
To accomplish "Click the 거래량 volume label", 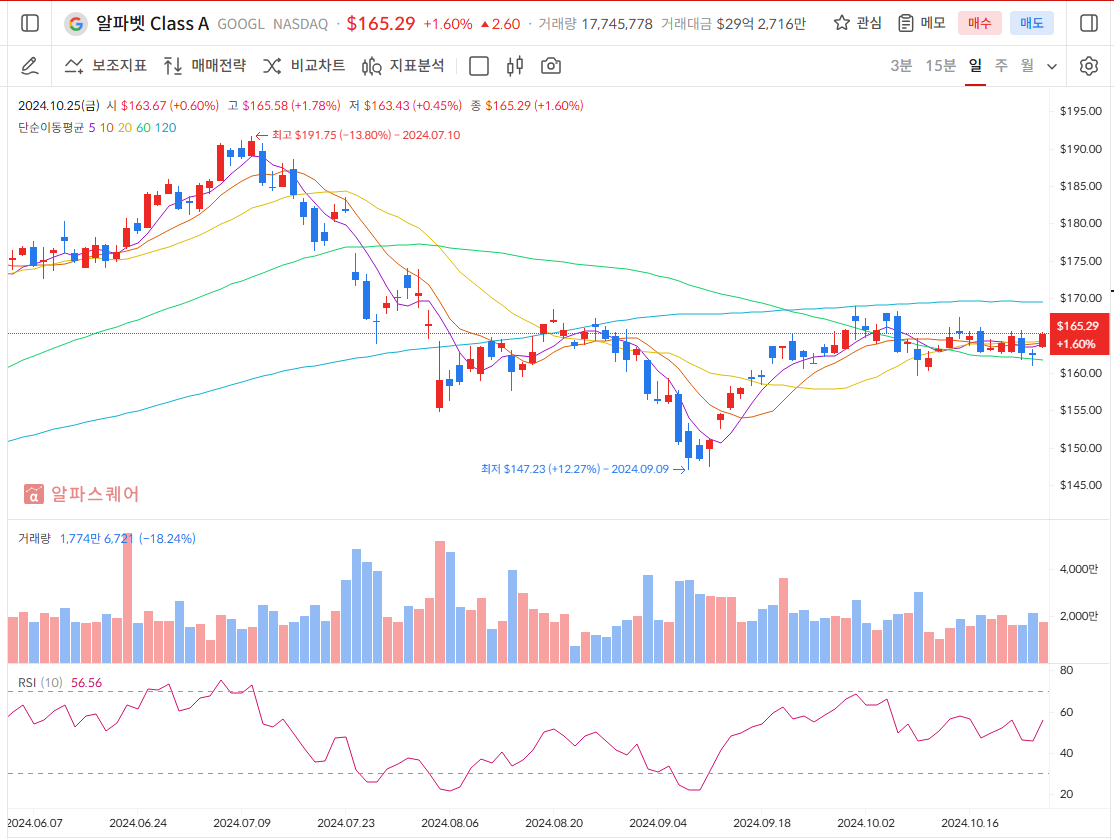I will click(x=34, y=538).
